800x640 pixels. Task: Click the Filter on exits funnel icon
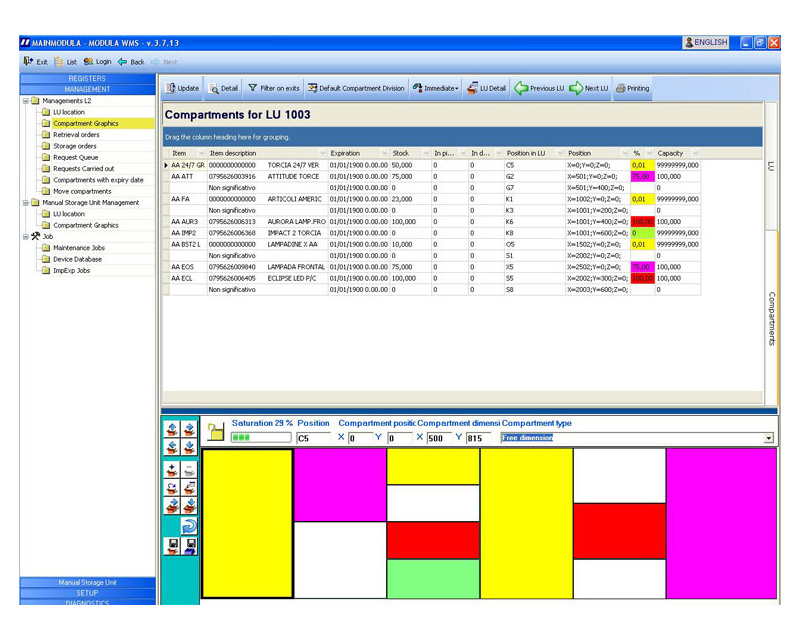click(x=253, y=88)
